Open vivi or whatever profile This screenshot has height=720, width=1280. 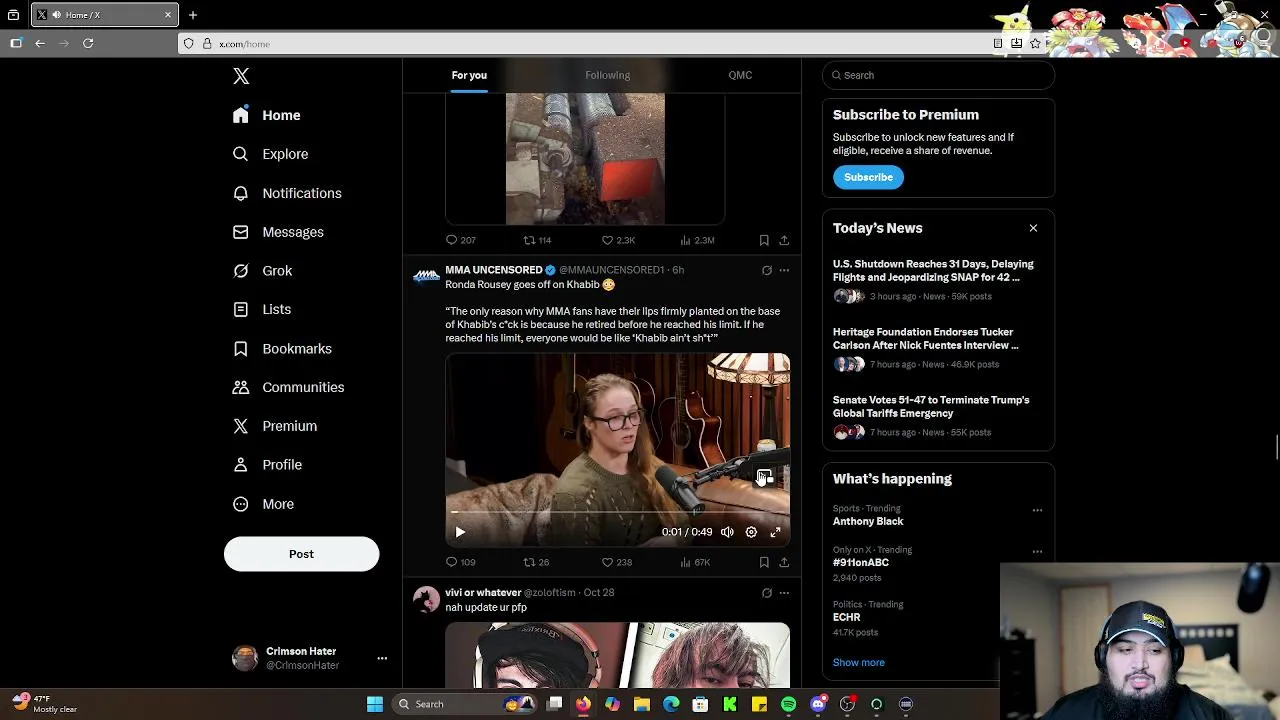pyautogui.click(x=483, y=592)
